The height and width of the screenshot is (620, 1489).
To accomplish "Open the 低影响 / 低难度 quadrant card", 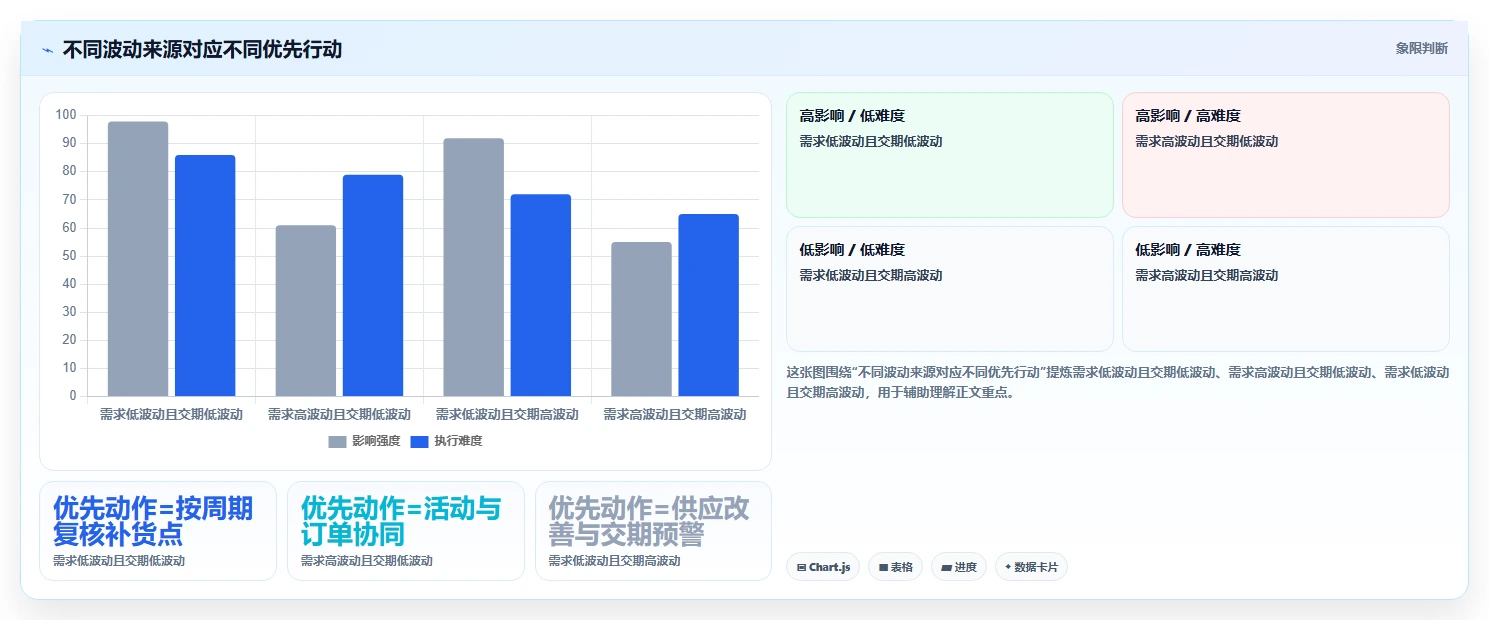I will 950,289.
